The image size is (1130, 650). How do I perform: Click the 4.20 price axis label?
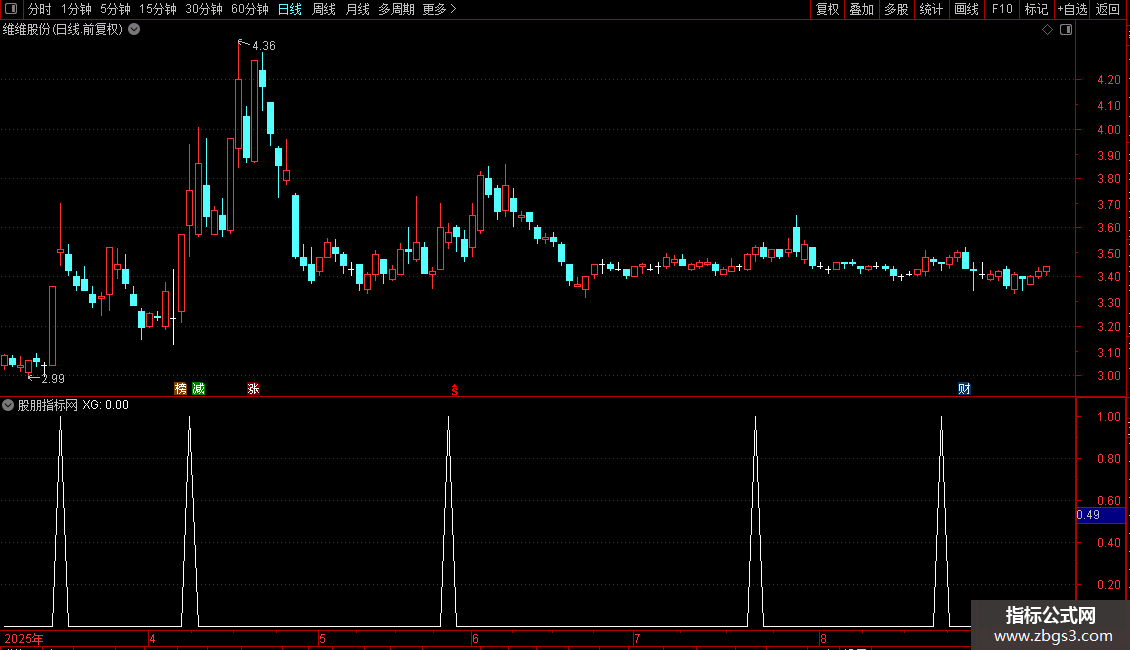[x=1108, y=80]
